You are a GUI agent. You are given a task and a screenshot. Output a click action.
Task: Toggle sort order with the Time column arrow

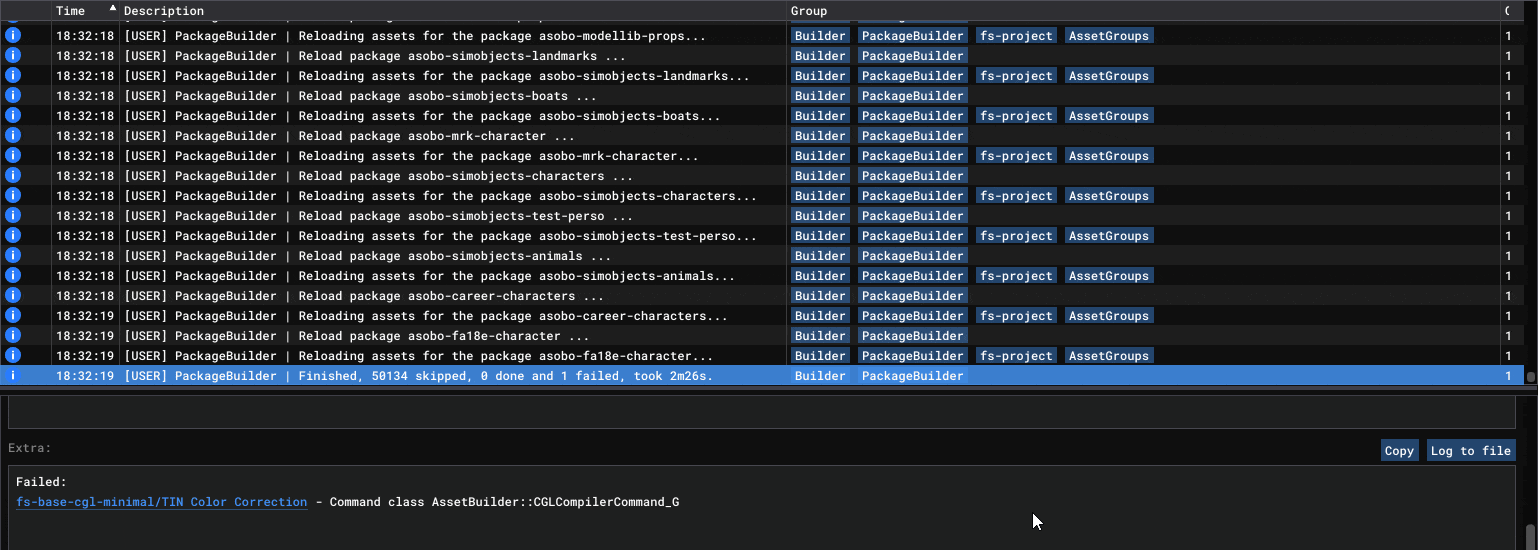tap(112, 10)
